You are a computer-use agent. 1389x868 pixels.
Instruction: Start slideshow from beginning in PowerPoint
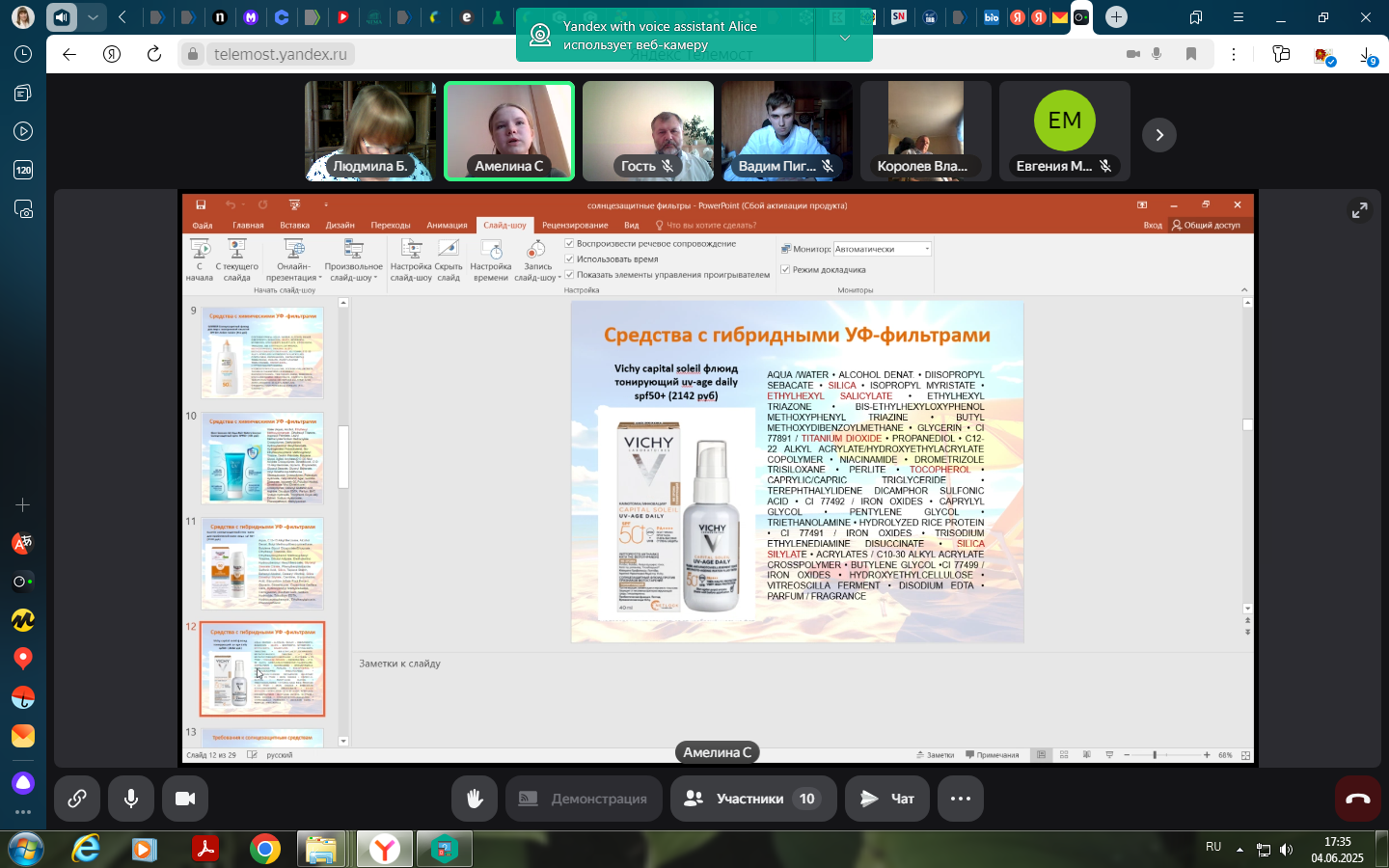pyautogui.click(x=200, y=260)
